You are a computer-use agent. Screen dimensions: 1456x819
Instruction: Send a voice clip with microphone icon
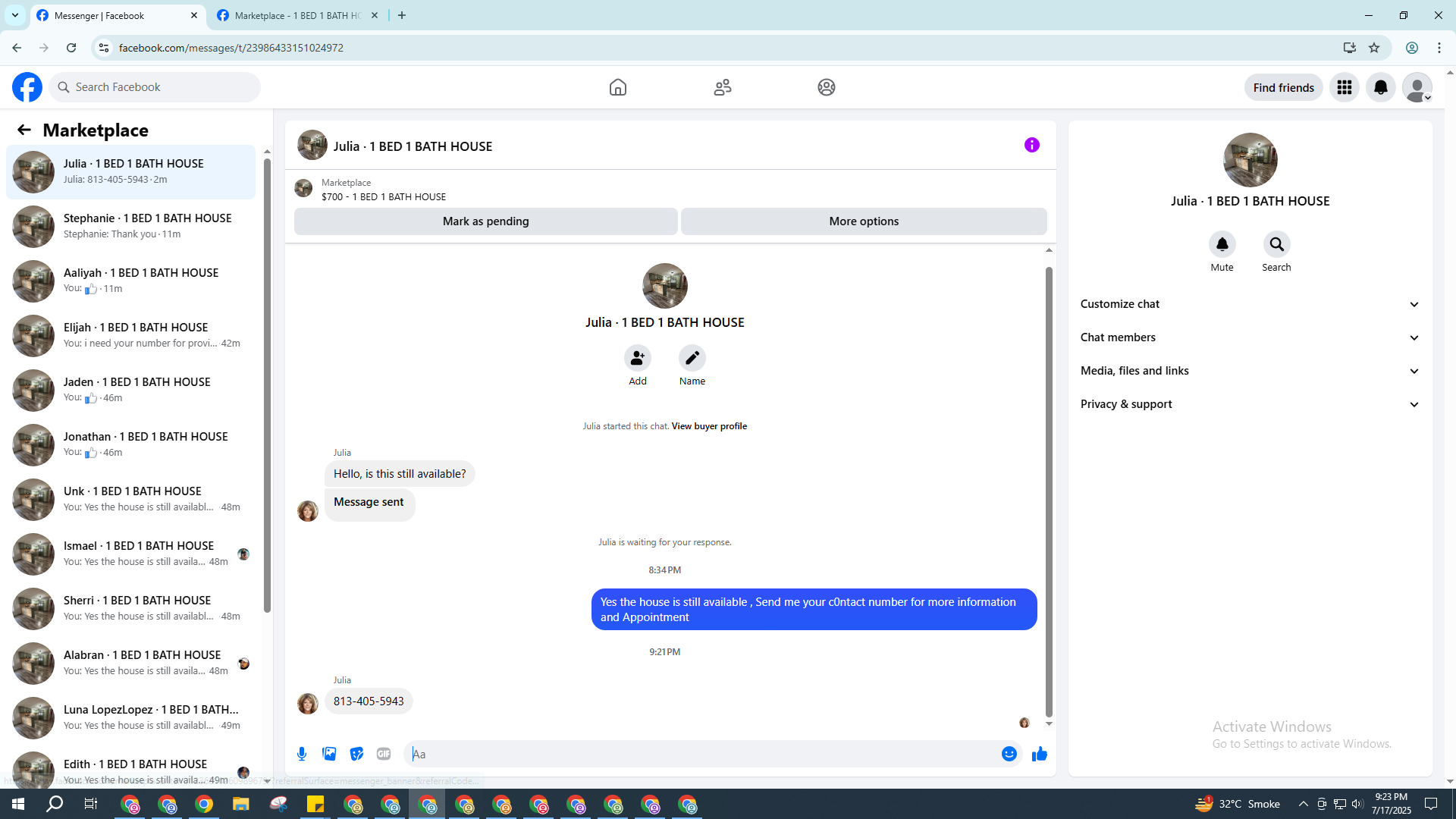click(302, 754)
